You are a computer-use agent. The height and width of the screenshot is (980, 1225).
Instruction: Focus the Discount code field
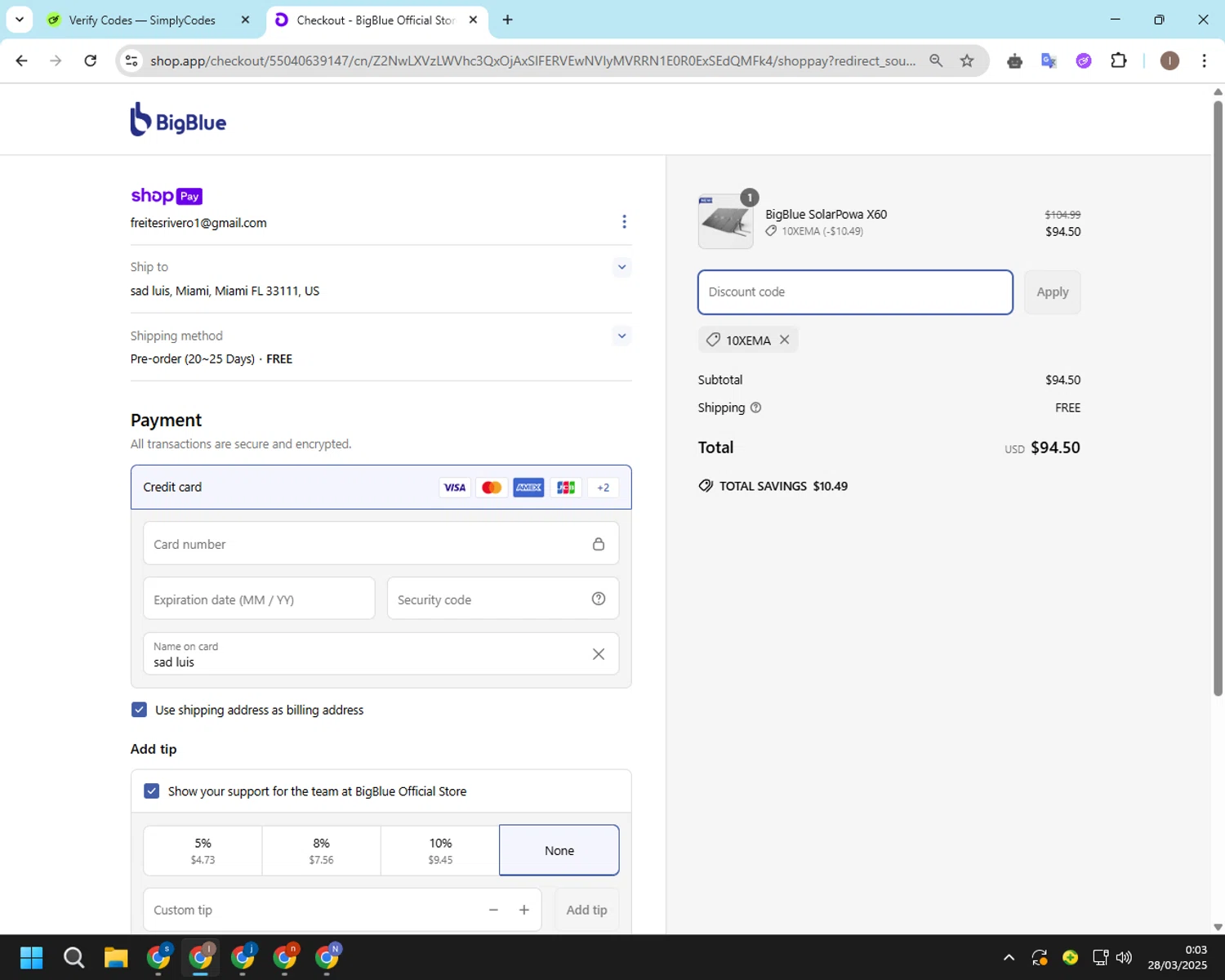point(855,292)
